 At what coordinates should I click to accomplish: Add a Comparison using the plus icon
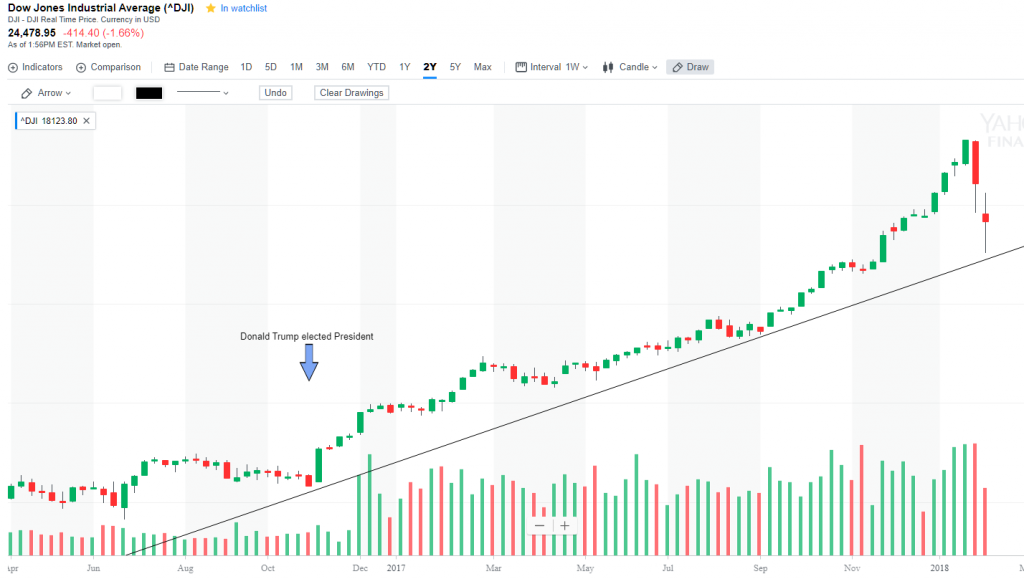pos(81,67)
